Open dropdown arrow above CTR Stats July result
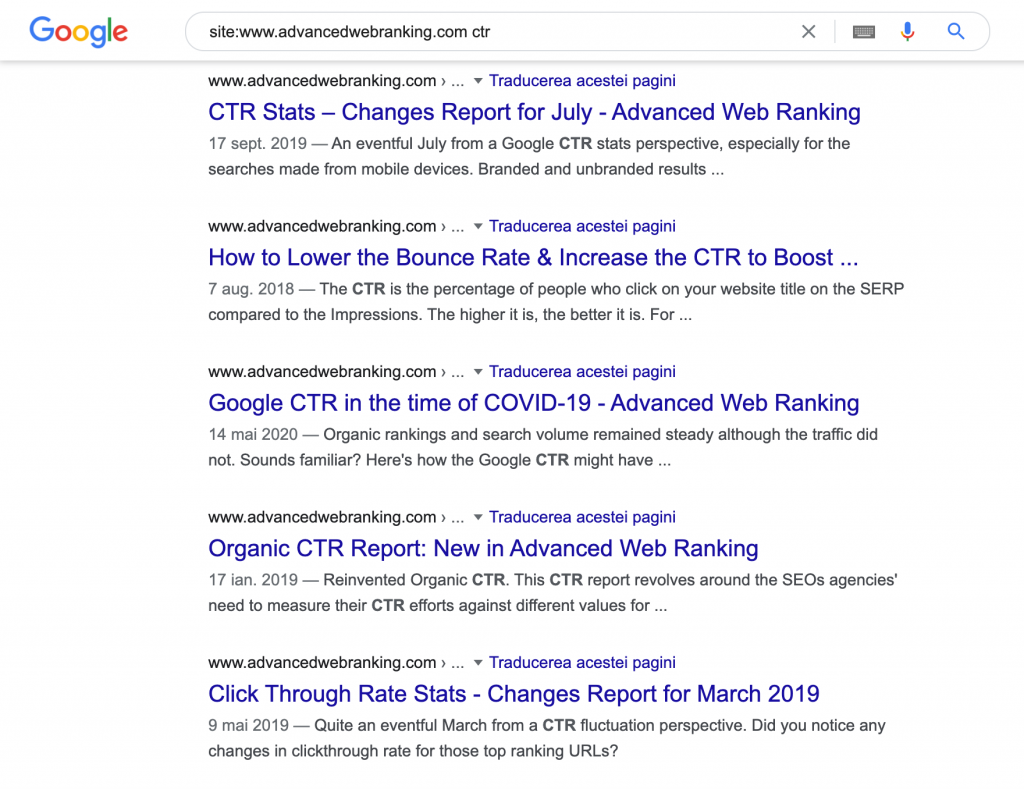 [478, 81]
